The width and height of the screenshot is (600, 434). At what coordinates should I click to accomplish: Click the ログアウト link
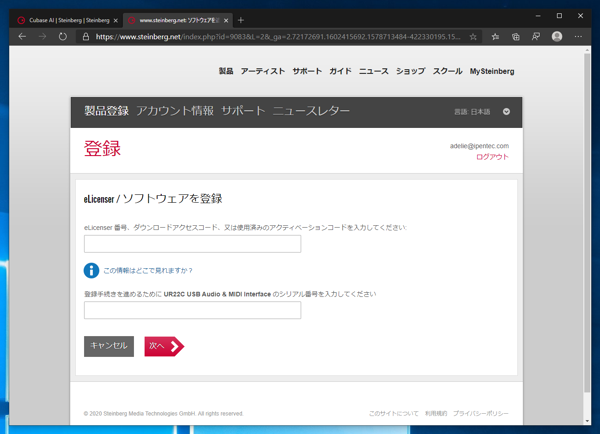pos(492,157)
